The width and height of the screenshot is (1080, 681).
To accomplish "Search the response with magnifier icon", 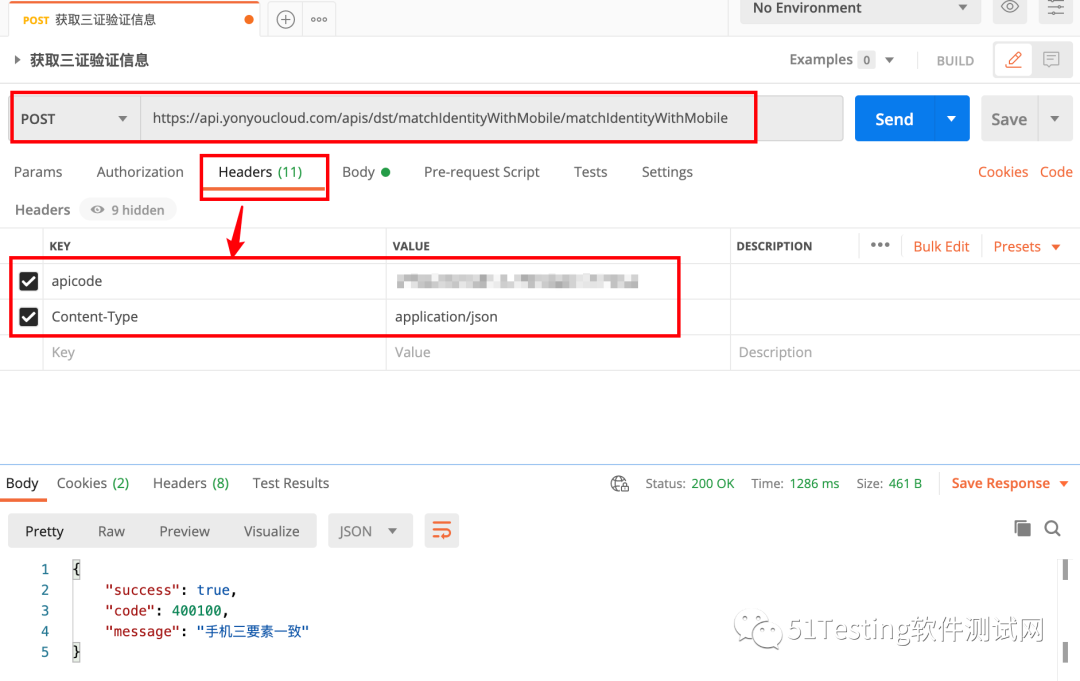I will [x=1052, y=528].
